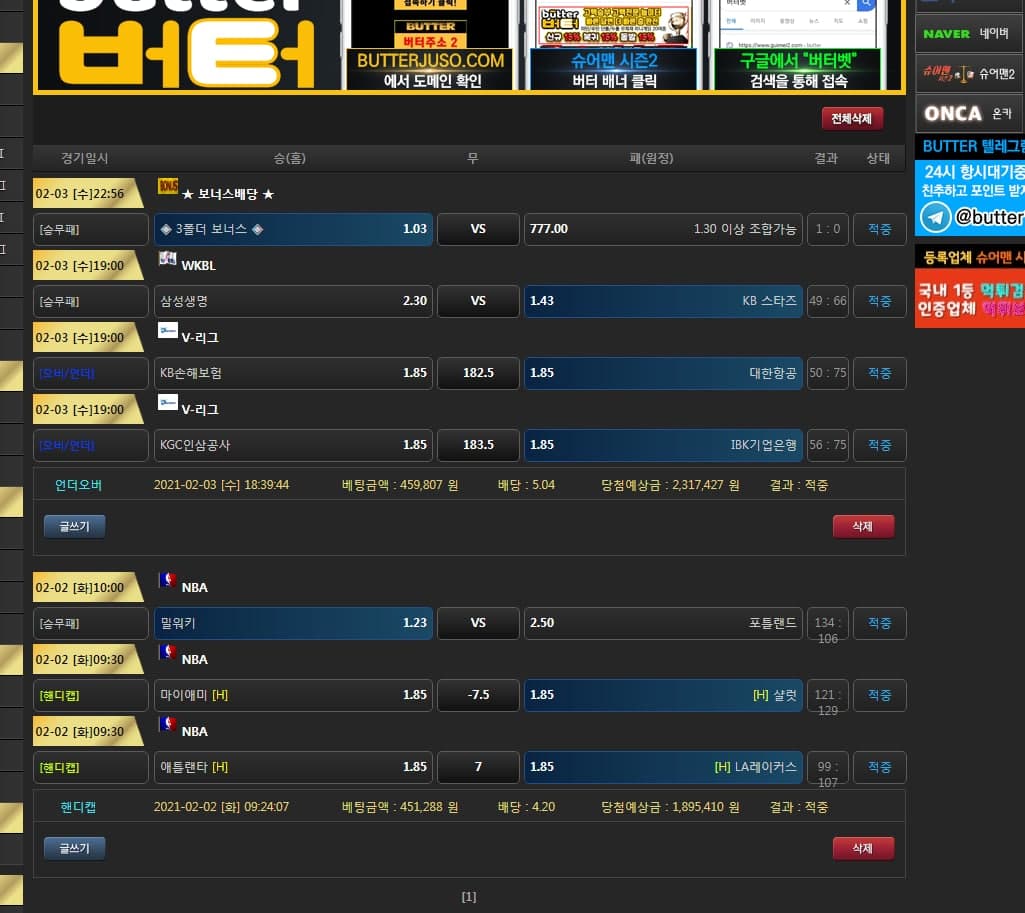Go to page 1 in the pagination
Viewport: 1025px width, 913px height.
tap(469, 897)
